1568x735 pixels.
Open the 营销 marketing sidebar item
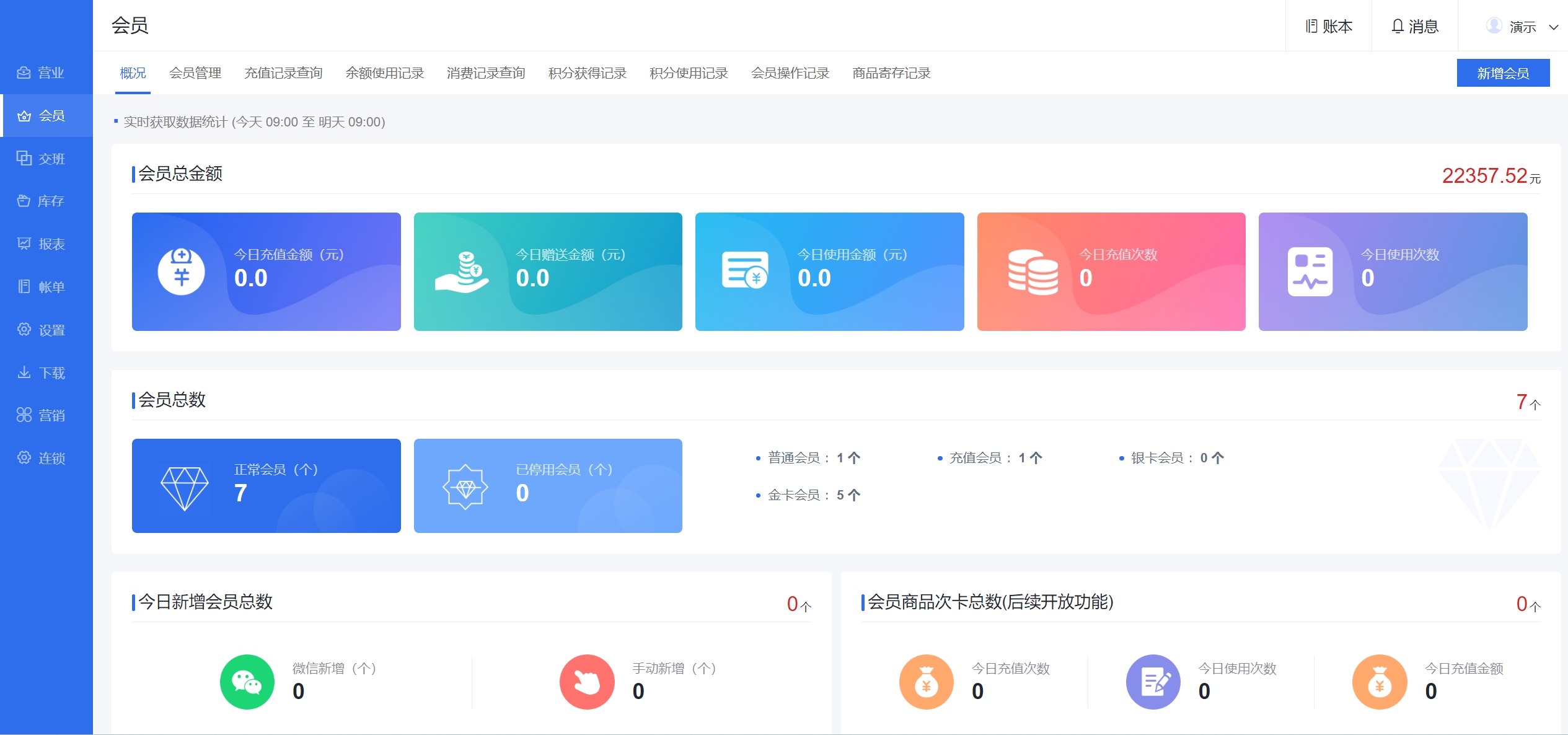point(41,415)
